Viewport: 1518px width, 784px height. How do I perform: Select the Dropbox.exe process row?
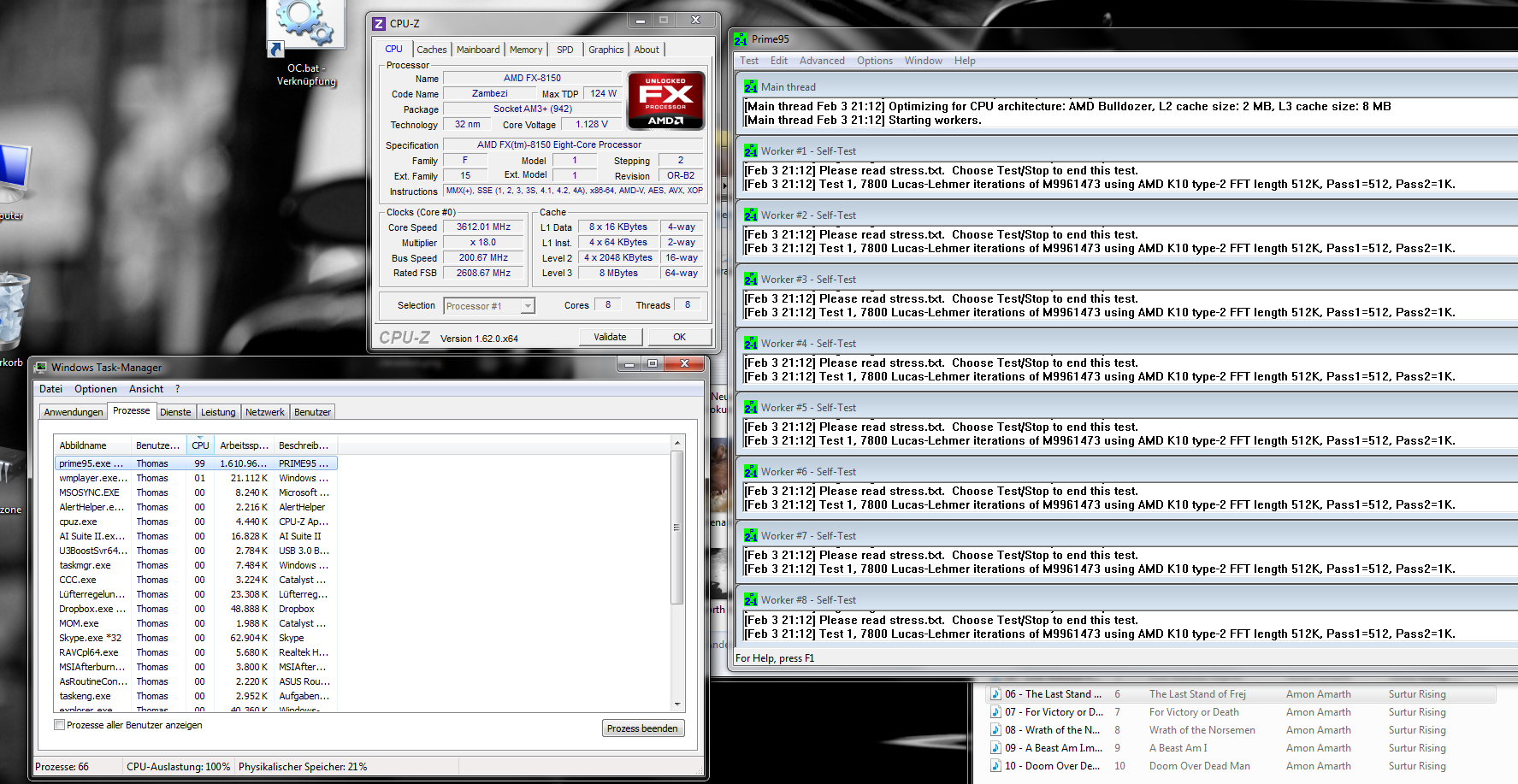tap(197, 609)
